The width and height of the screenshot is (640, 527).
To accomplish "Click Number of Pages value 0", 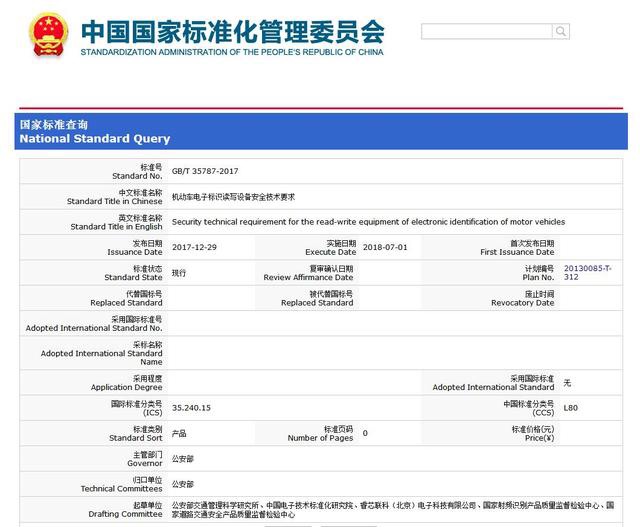I will [x=365, y=433].
